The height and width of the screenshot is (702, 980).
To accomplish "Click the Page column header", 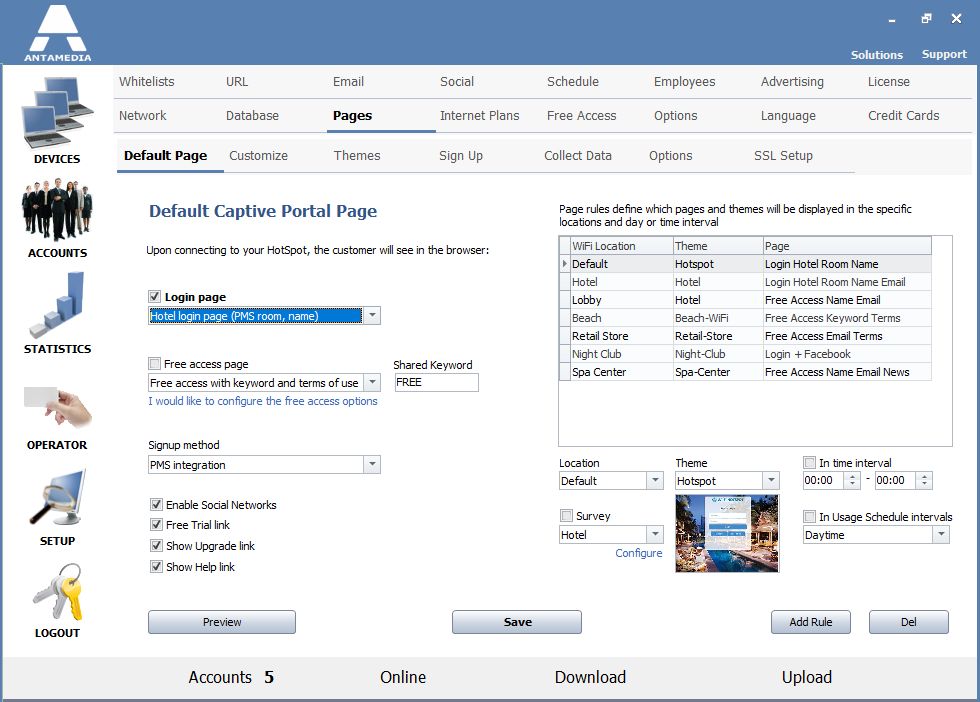I will (x=847, y=246).
